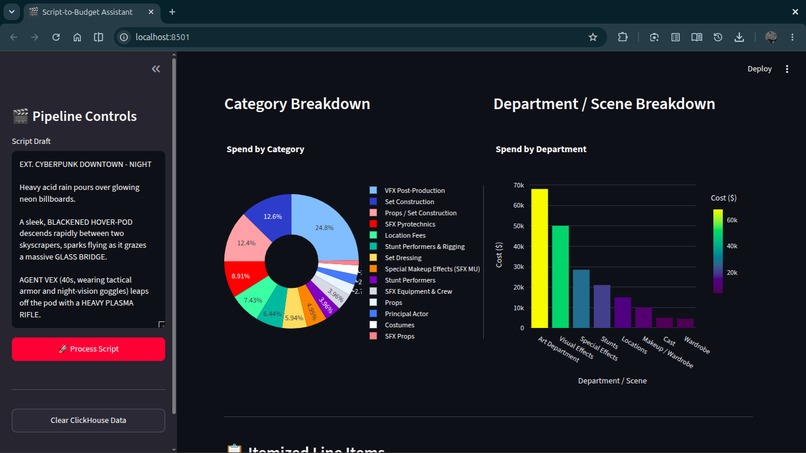Open the Streamlit three-dot main menu

point(787,69)
